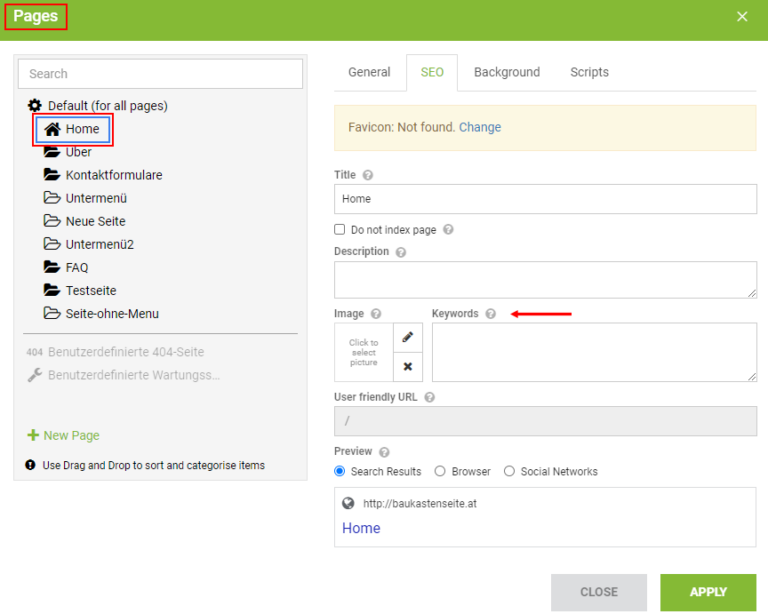768x614 pixels.
Task: Click the globe icon in the search preview
Action: tap(348, 503)
